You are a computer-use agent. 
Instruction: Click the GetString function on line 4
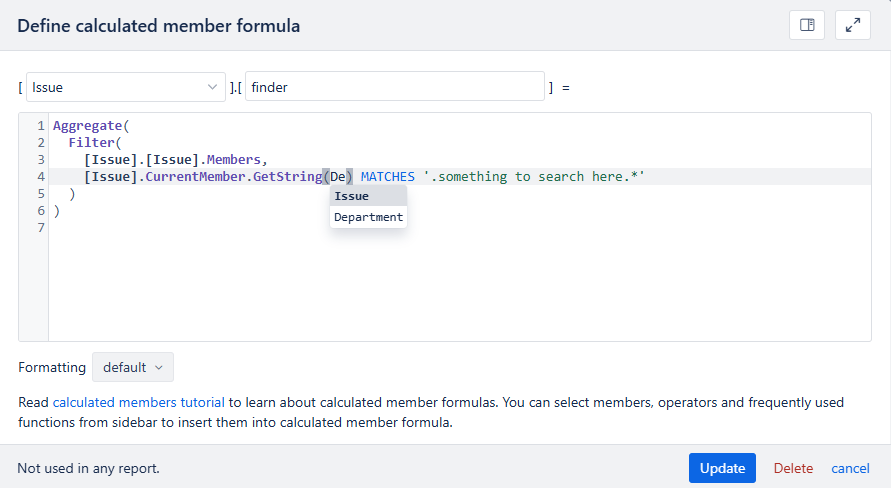[288, 177]
